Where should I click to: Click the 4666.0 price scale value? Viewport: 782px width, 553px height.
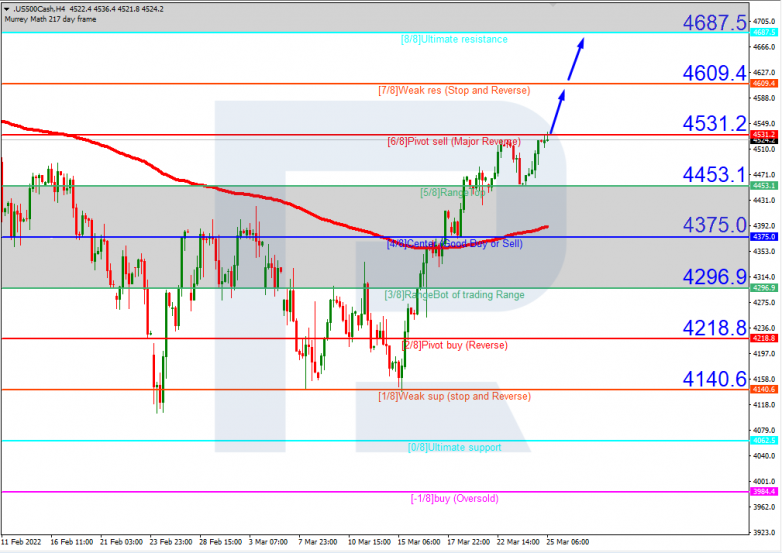click(764, 47)
